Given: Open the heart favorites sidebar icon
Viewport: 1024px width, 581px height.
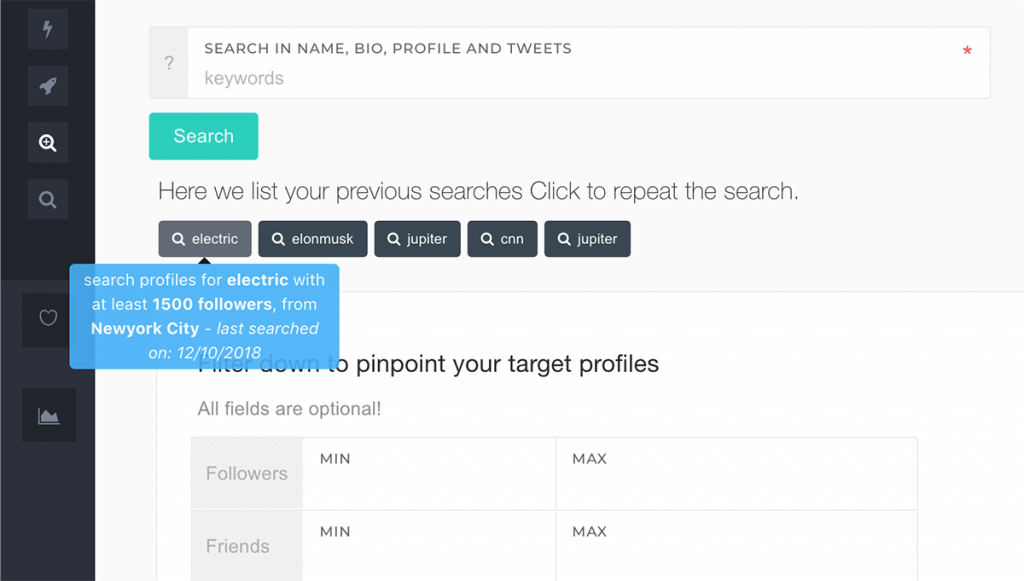Looking at the screenshot, I should (48, 319).
